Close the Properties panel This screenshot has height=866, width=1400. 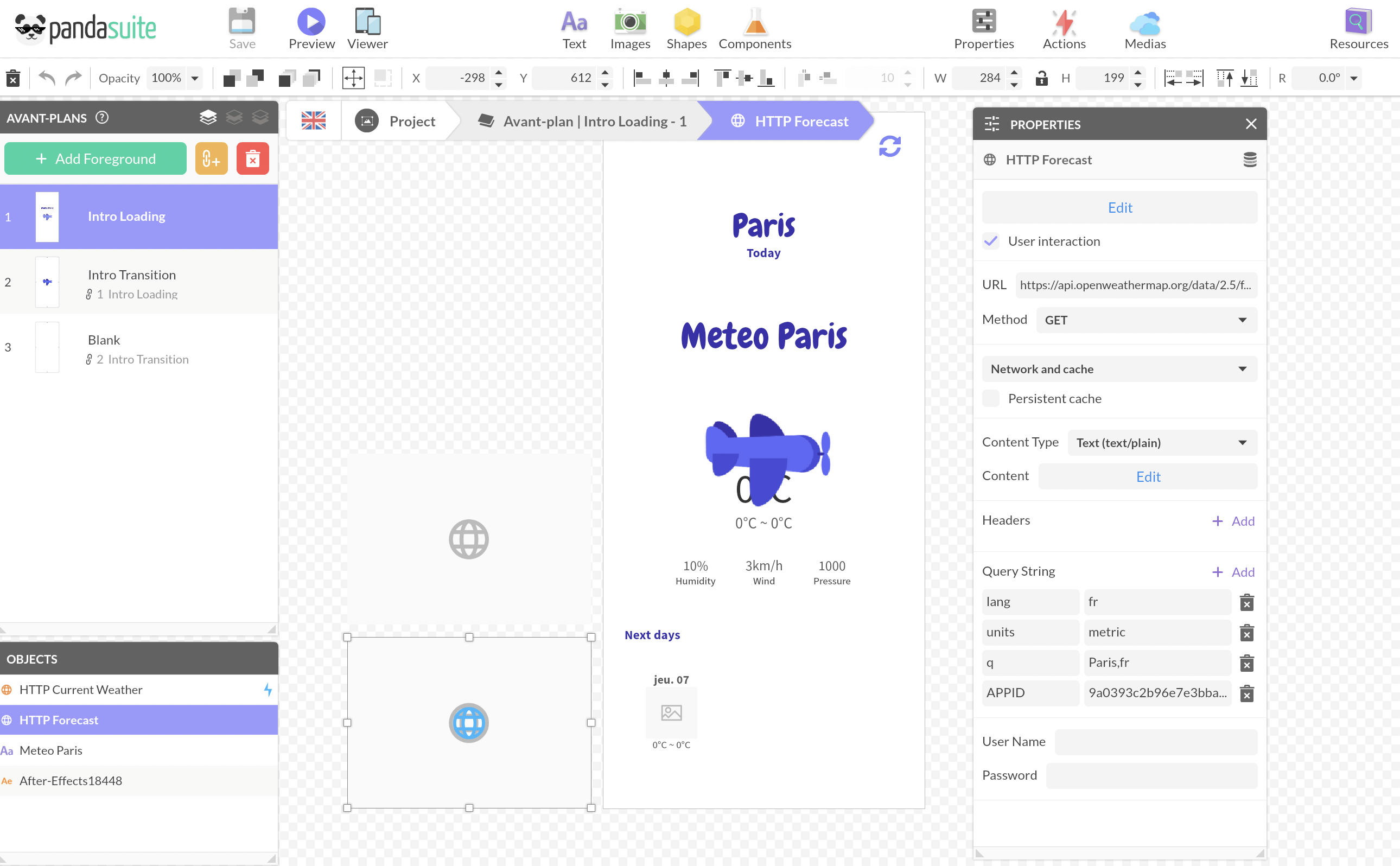point(1251,124)
